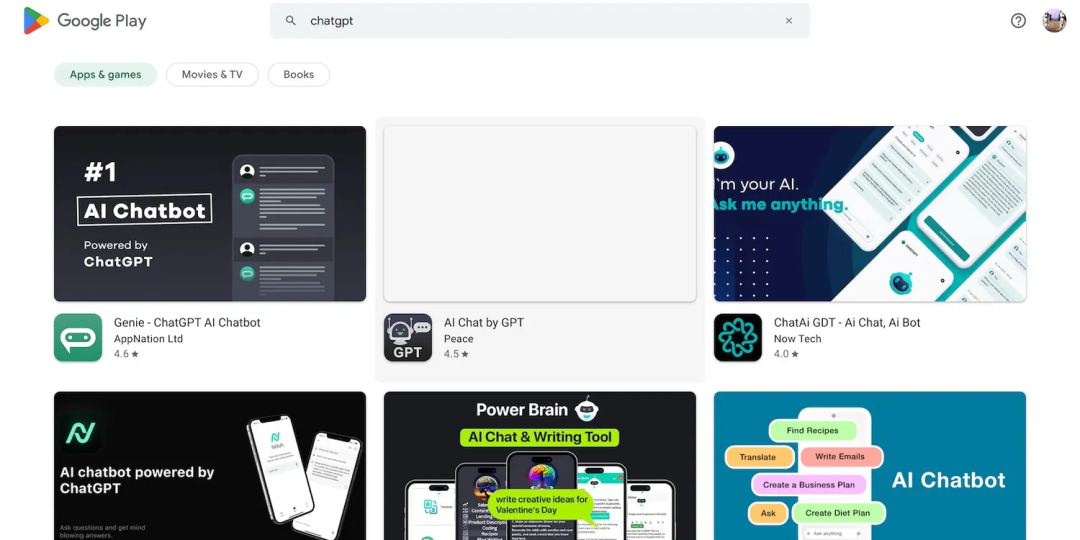Open the #1 AI Chatbot banner image

[x=210, y=214]
